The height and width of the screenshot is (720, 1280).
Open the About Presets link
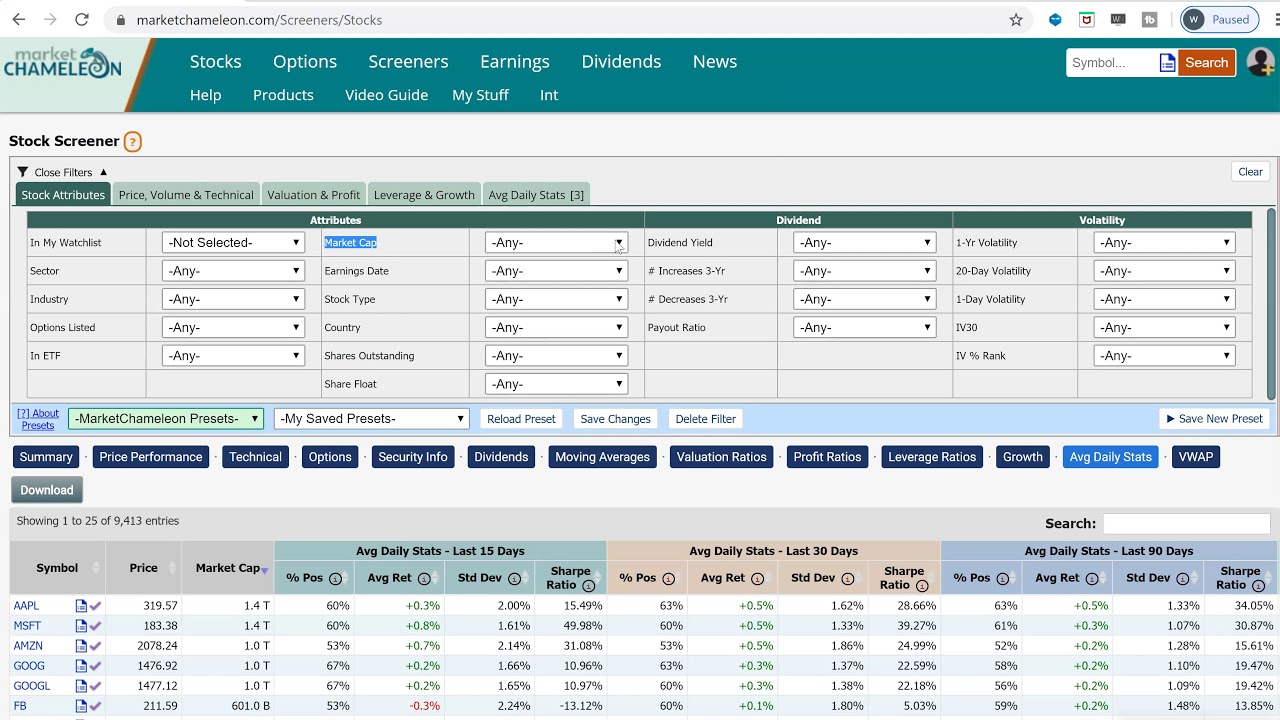[38, 419]
